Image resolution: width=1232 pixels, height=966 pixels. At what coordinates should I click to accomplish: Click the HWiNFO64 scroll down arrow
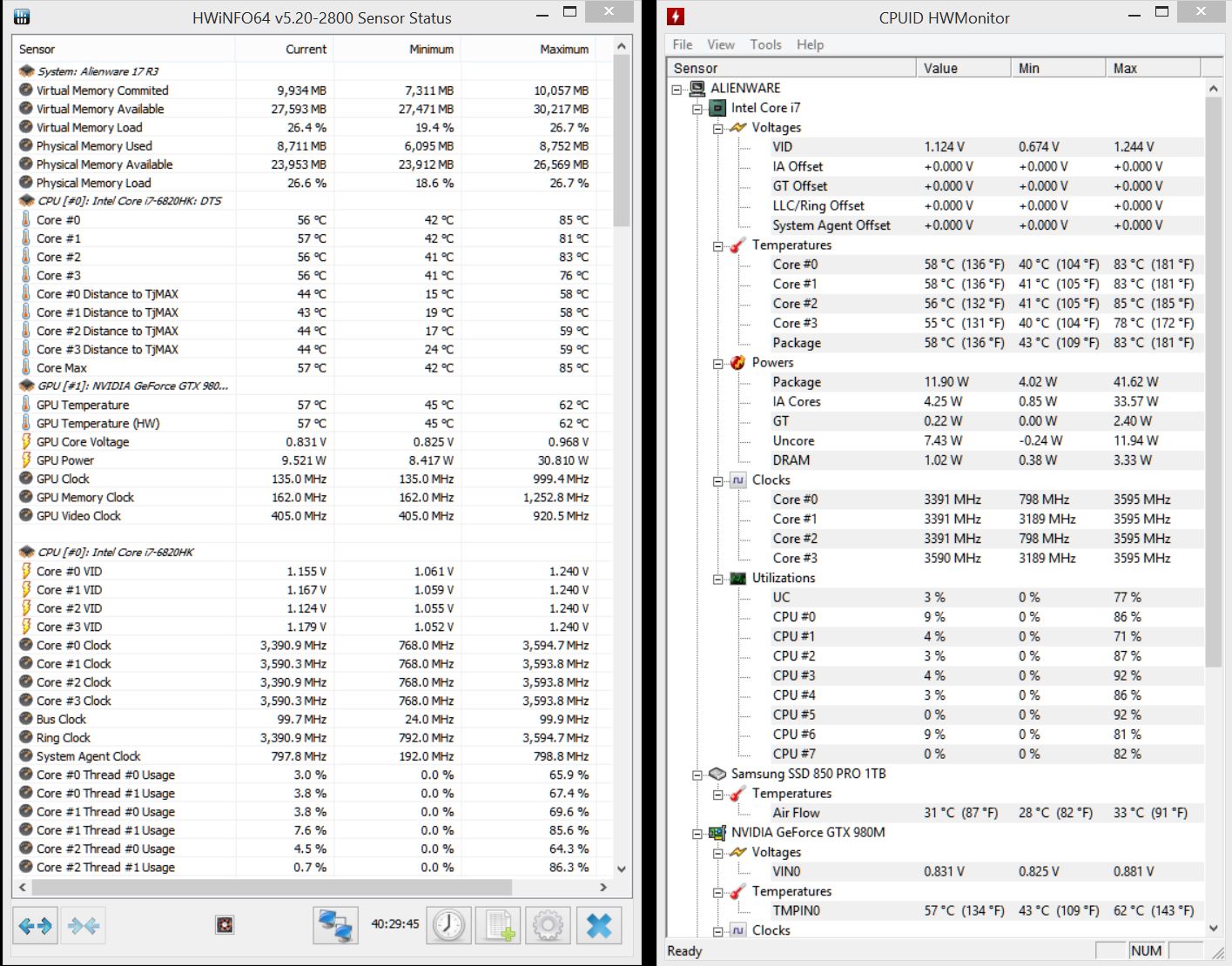pos(621,869)
